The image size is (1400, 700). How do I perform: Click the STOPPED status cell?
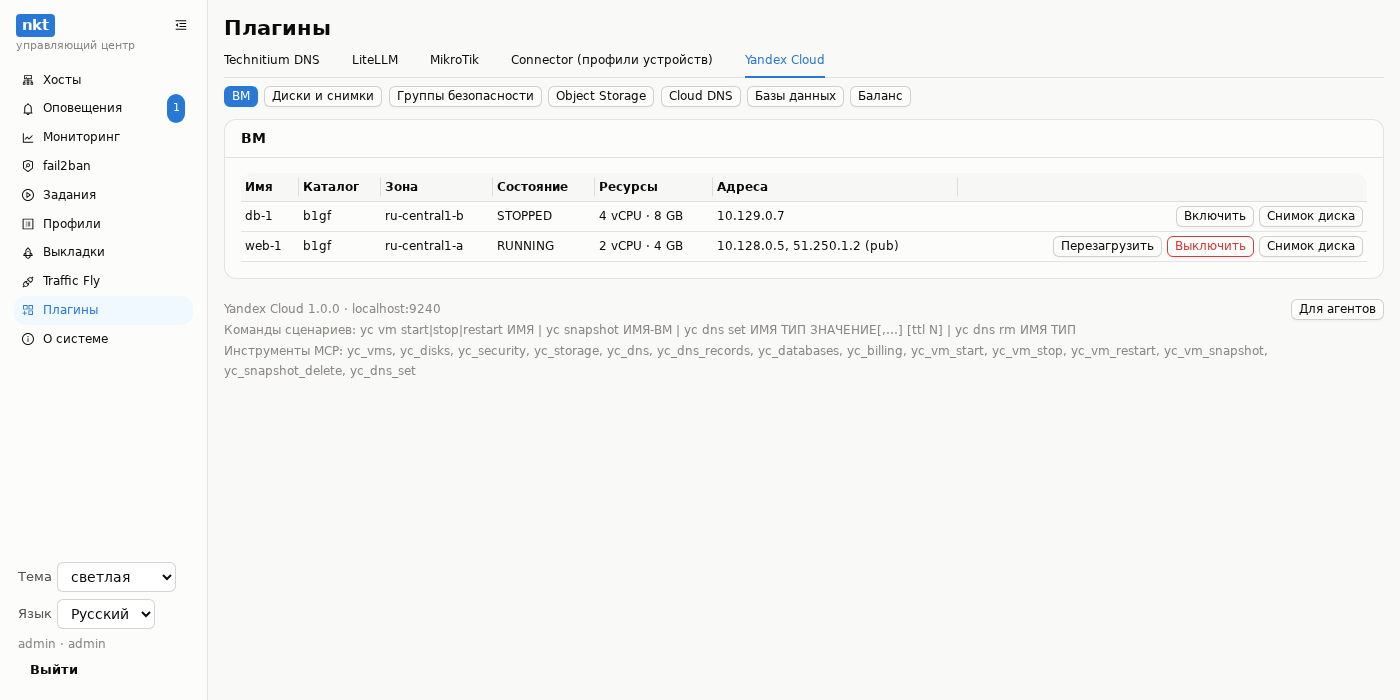543,216
